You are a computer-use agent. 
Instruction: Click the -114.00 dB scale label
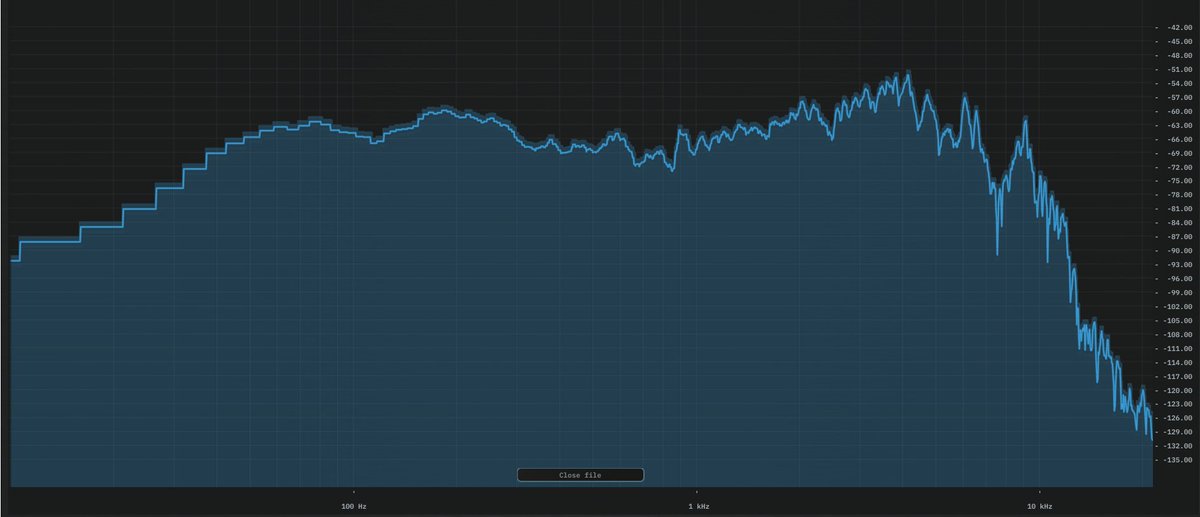point(1177,362)
